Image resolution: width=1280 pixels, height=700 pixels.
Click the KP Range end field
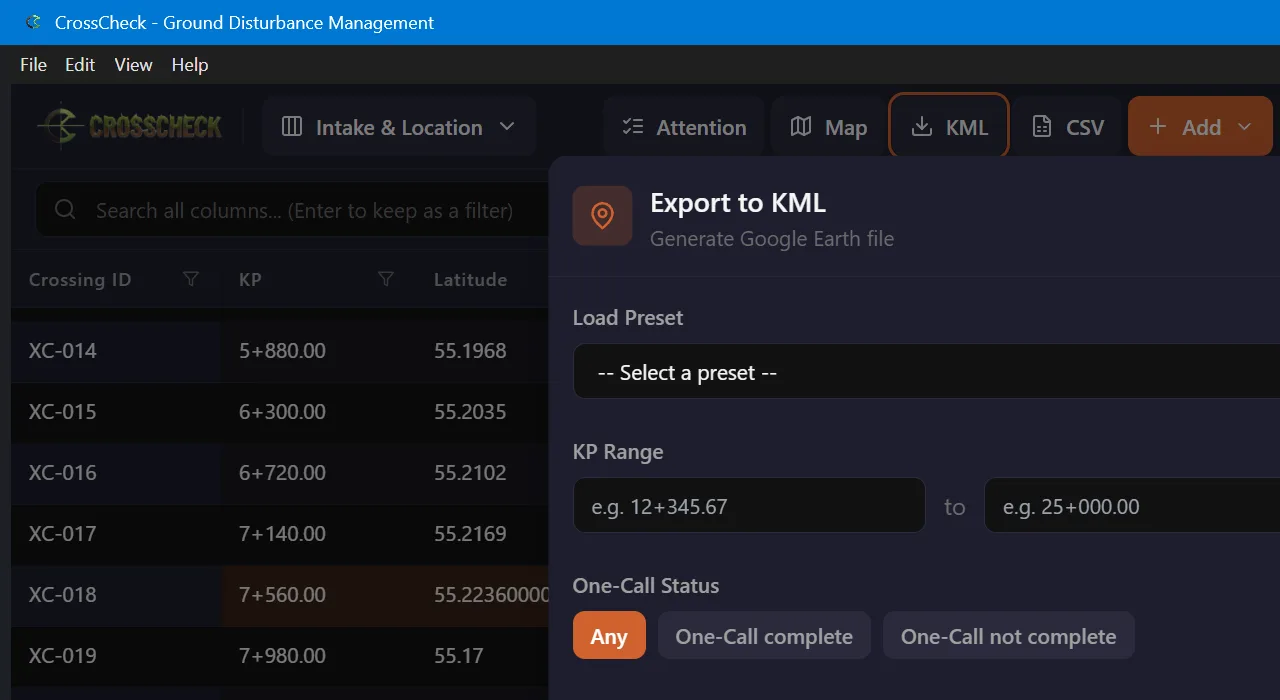pos(1132,505)
